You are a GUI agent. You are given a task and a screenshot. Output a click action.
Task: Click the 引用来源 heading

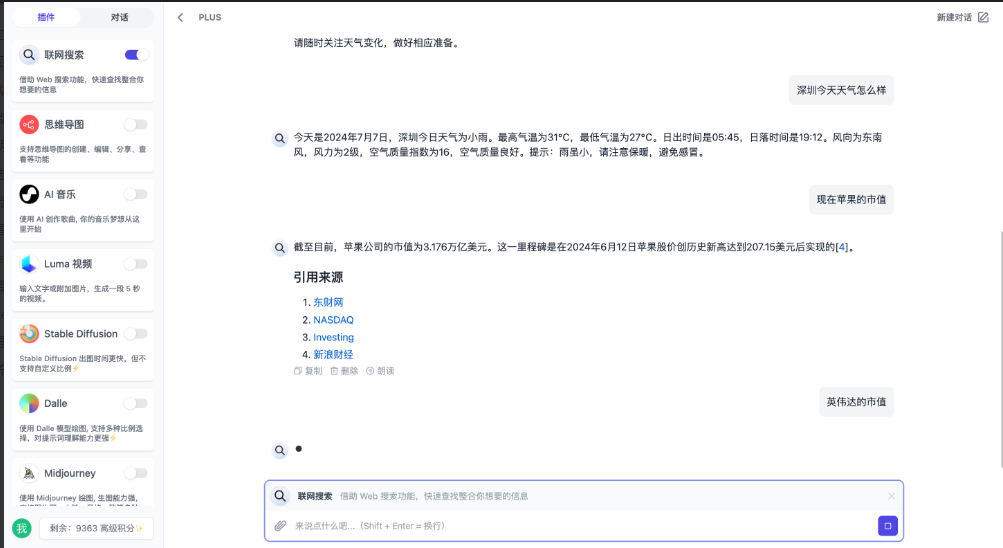pyautogui.click(x=318, y=277)
